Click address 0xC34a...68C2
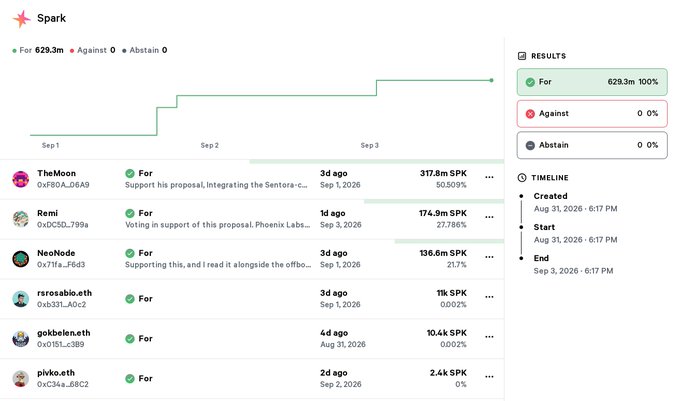680x401 pixels. (62, 385)
